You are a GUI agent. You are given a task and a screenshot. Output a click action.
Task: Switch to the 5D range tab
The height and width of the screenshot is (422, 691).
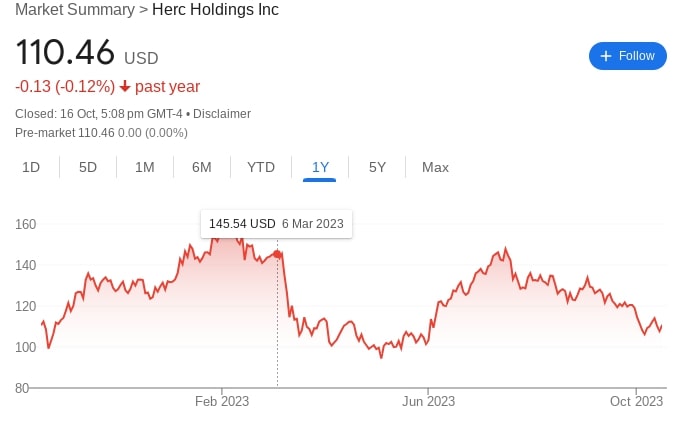tap(88, 167)
